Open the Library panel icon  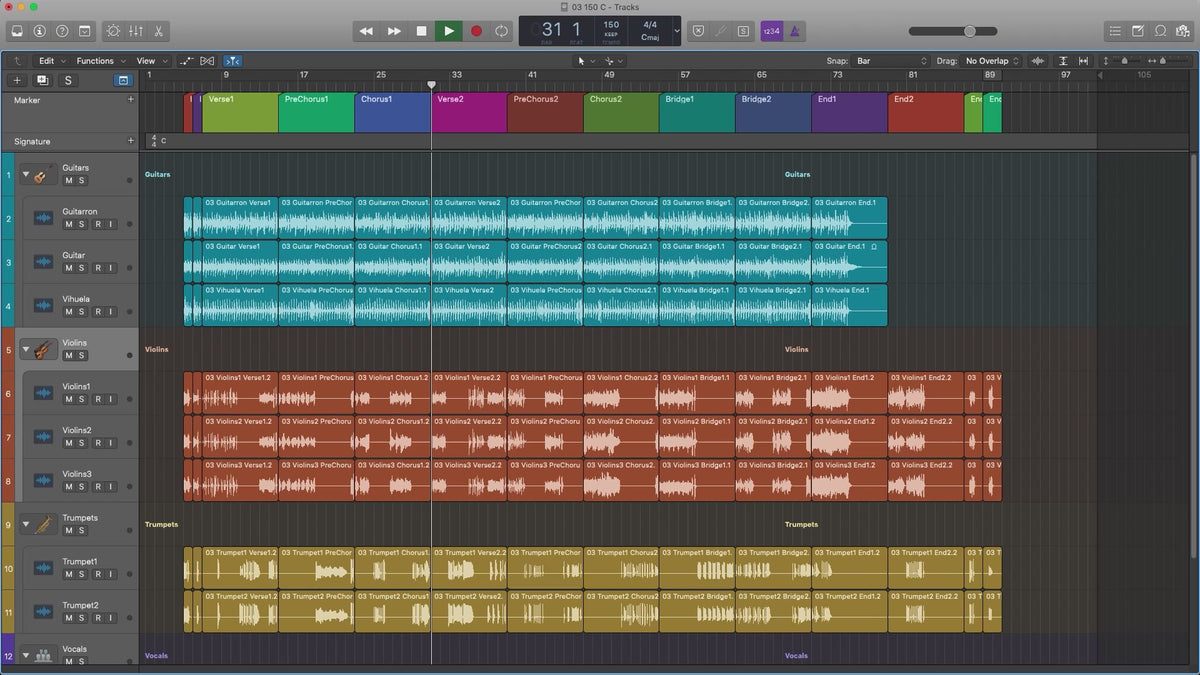(x=18, y=31)
